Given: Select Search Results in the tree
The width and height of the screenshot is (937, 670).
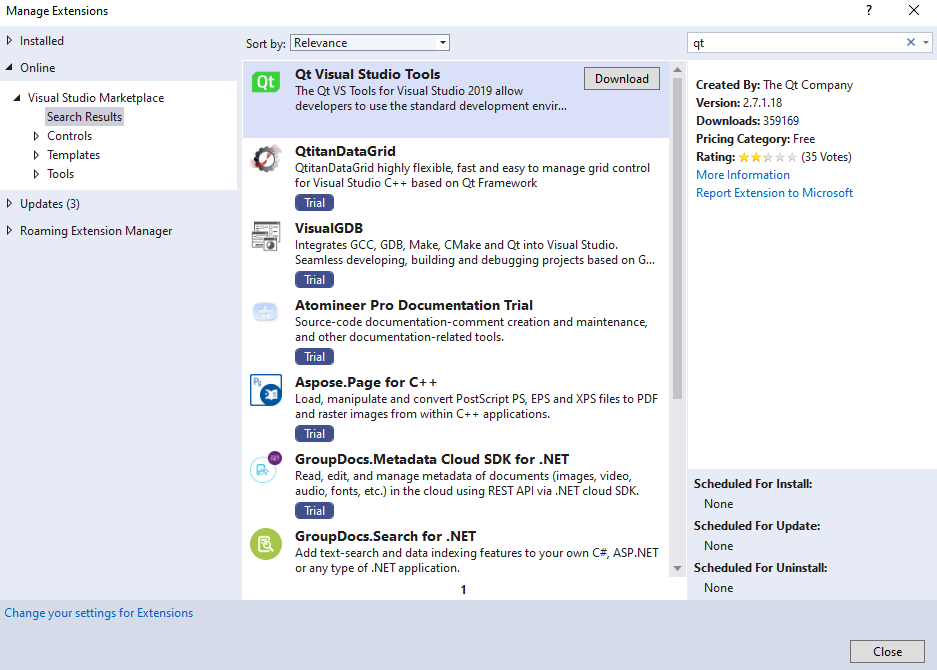Looking at the screenshot, I should click(84, 117).
